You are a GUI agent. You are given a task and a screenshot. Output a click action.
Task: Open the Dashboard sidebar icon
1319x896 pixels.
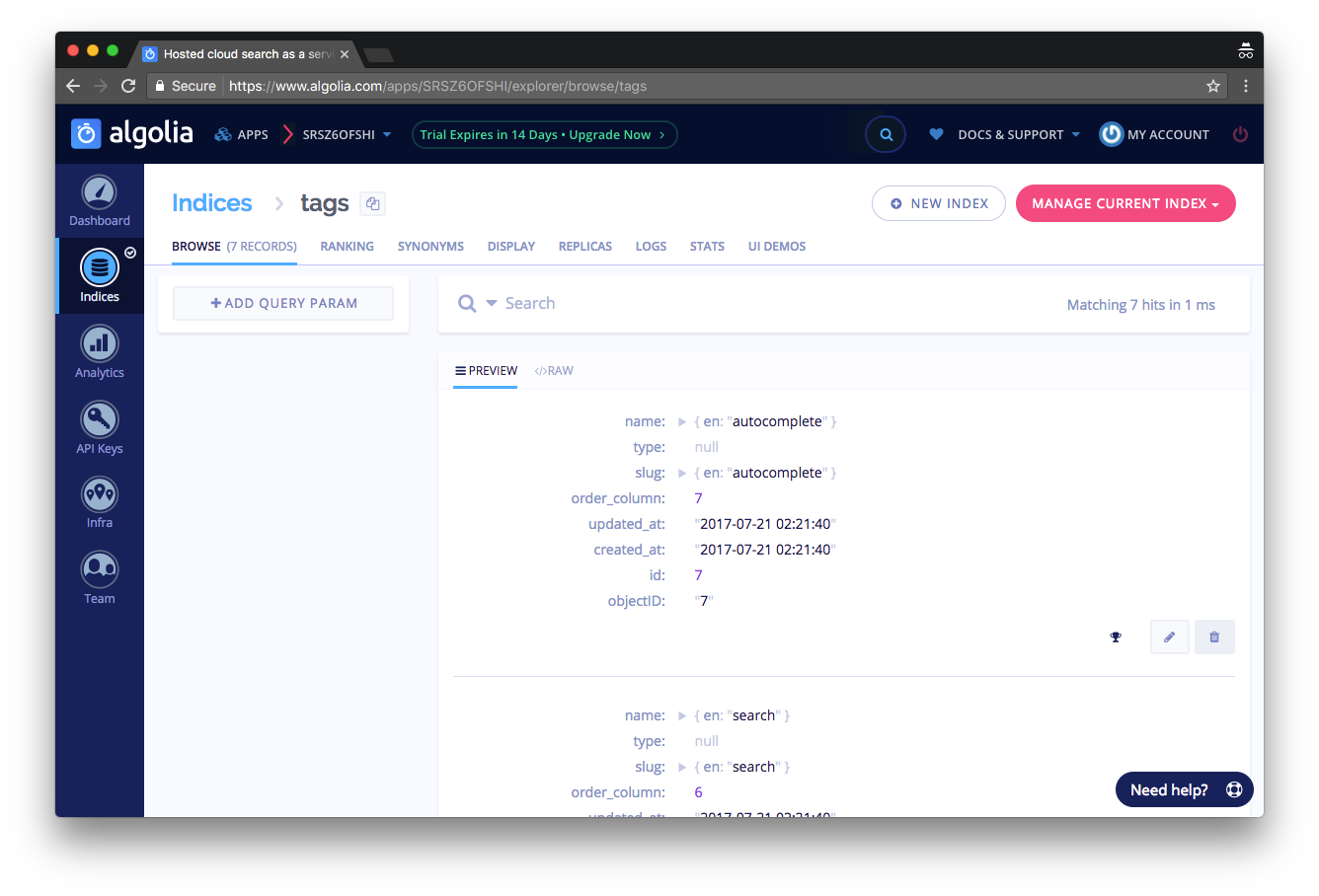[x=100, y=200]
